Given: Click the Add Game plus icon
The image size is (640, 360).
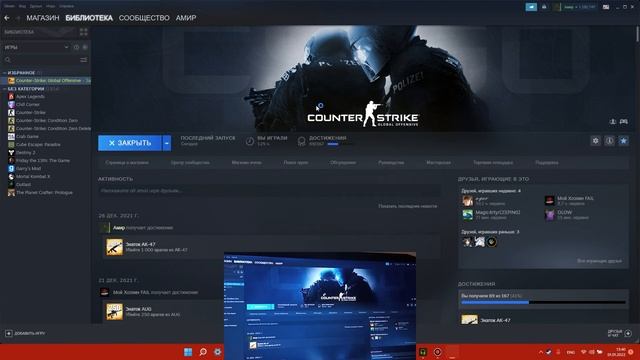Looking at the screenshot, I should tap(9, 333).
